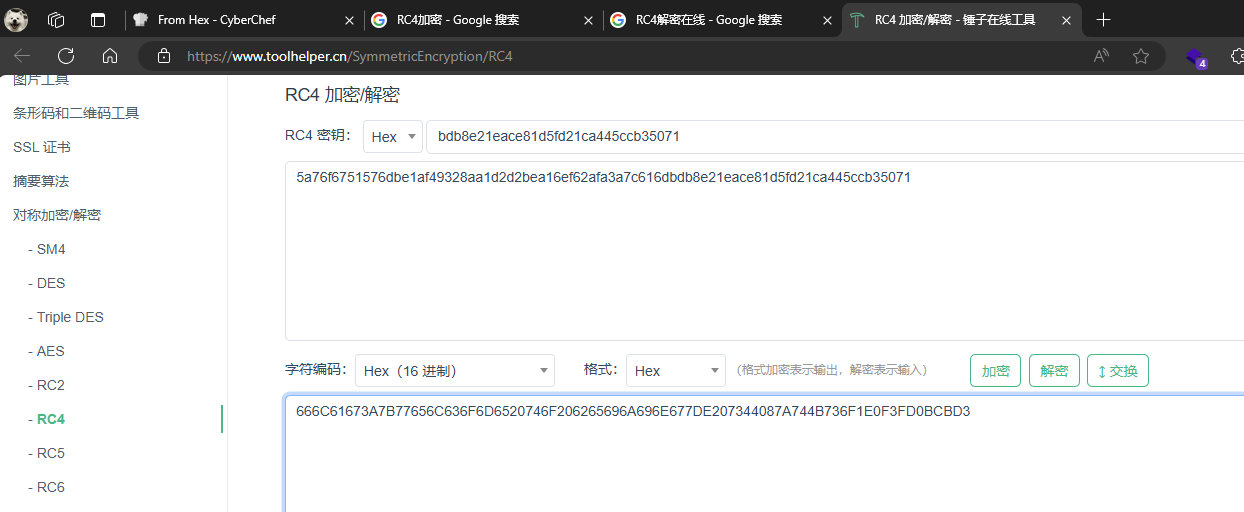
Task: Click the browser back arrow icon
Action: point(22,56)
